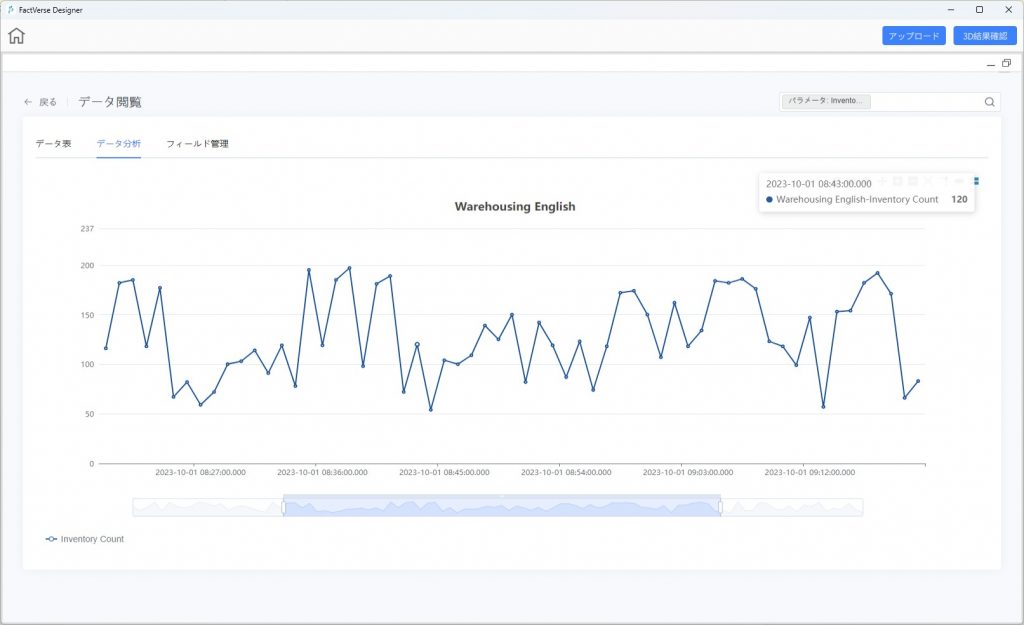Select the データ分析 tab
This screenshot has width=1024, height=625.
coord(118,144)
